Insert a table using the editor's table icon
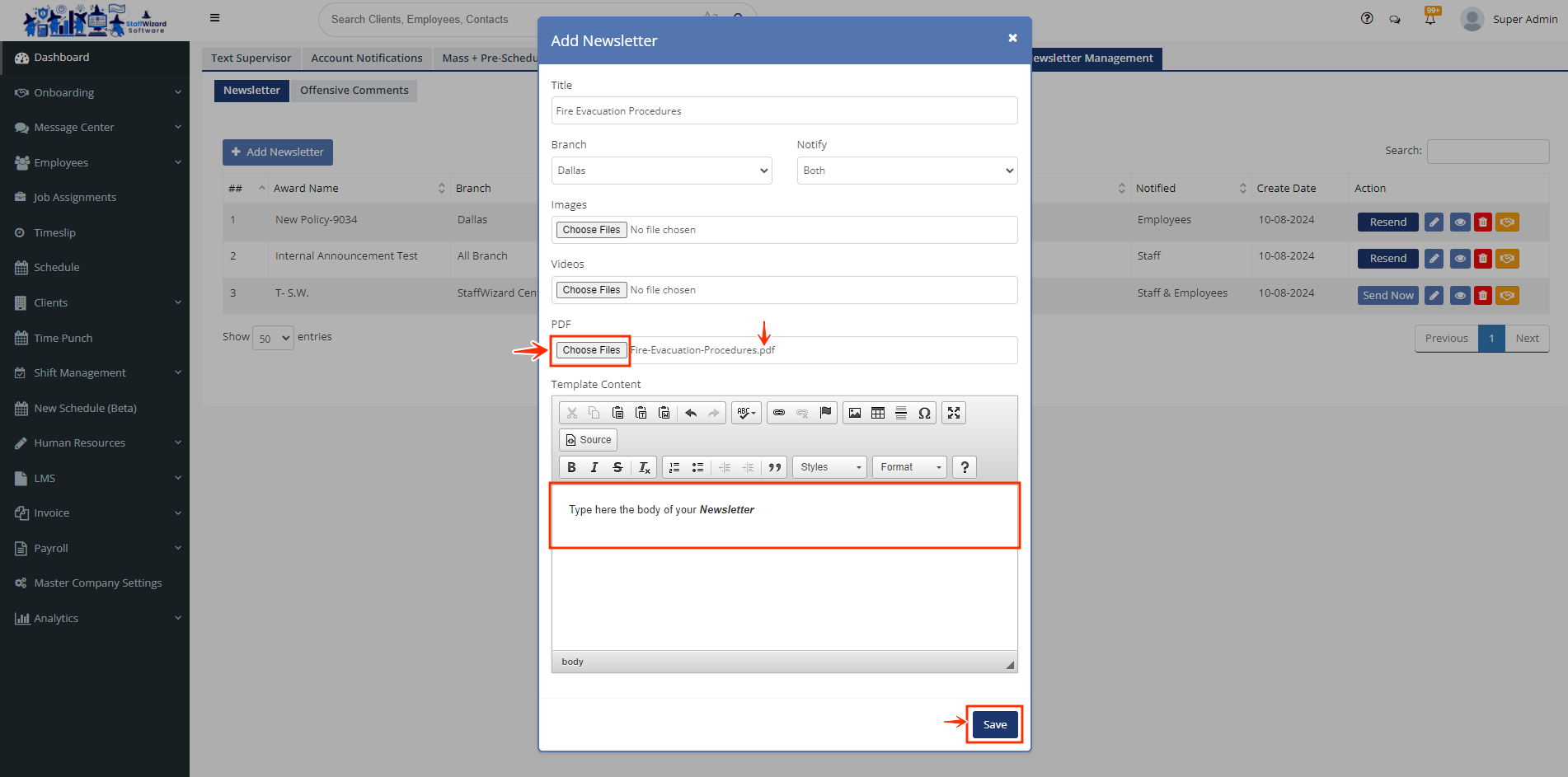Viewport: 1568px width, 777px height. click(x=878, y=413)
